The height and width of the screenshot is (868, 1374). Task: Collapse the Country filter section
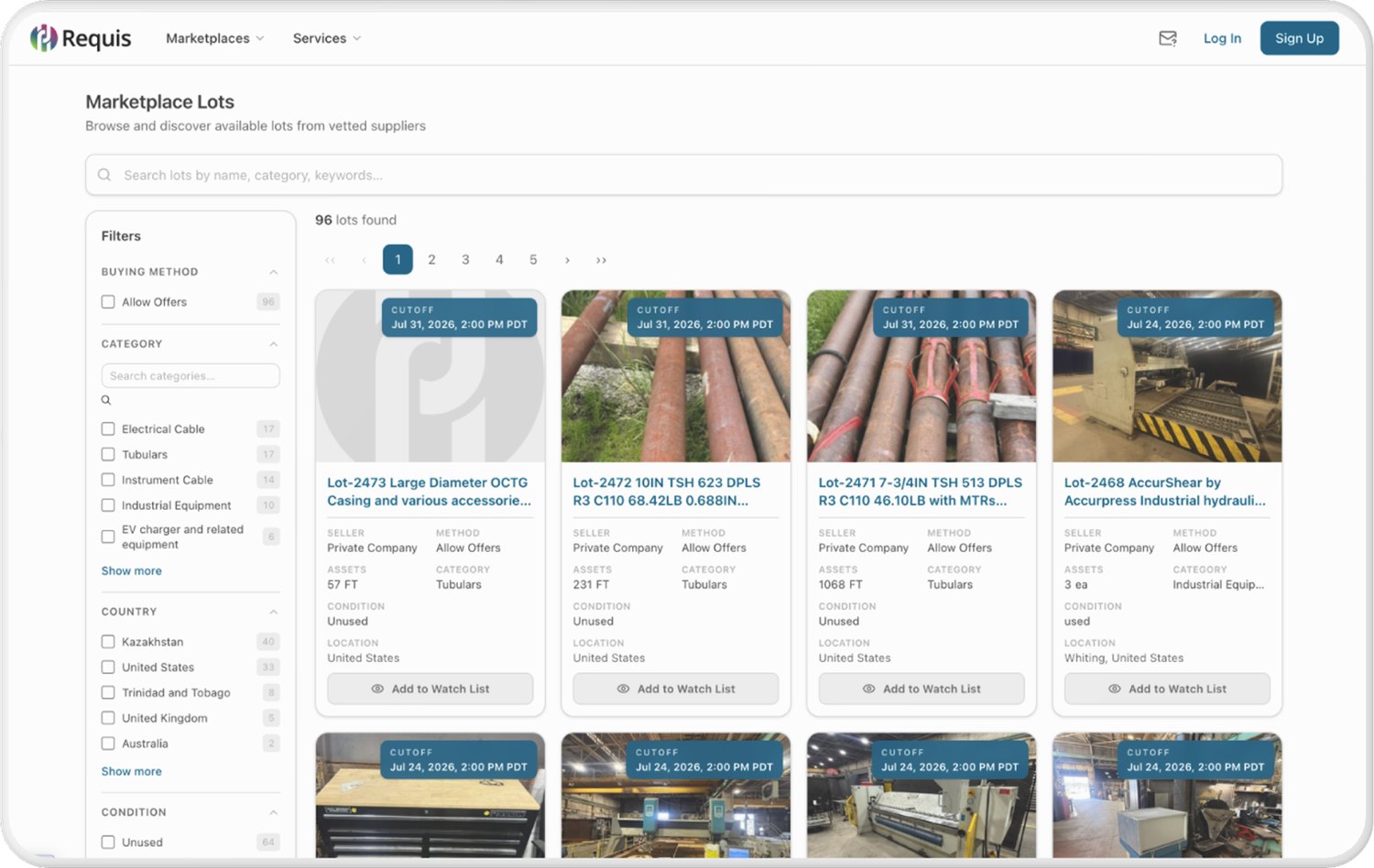click(273, 612)
